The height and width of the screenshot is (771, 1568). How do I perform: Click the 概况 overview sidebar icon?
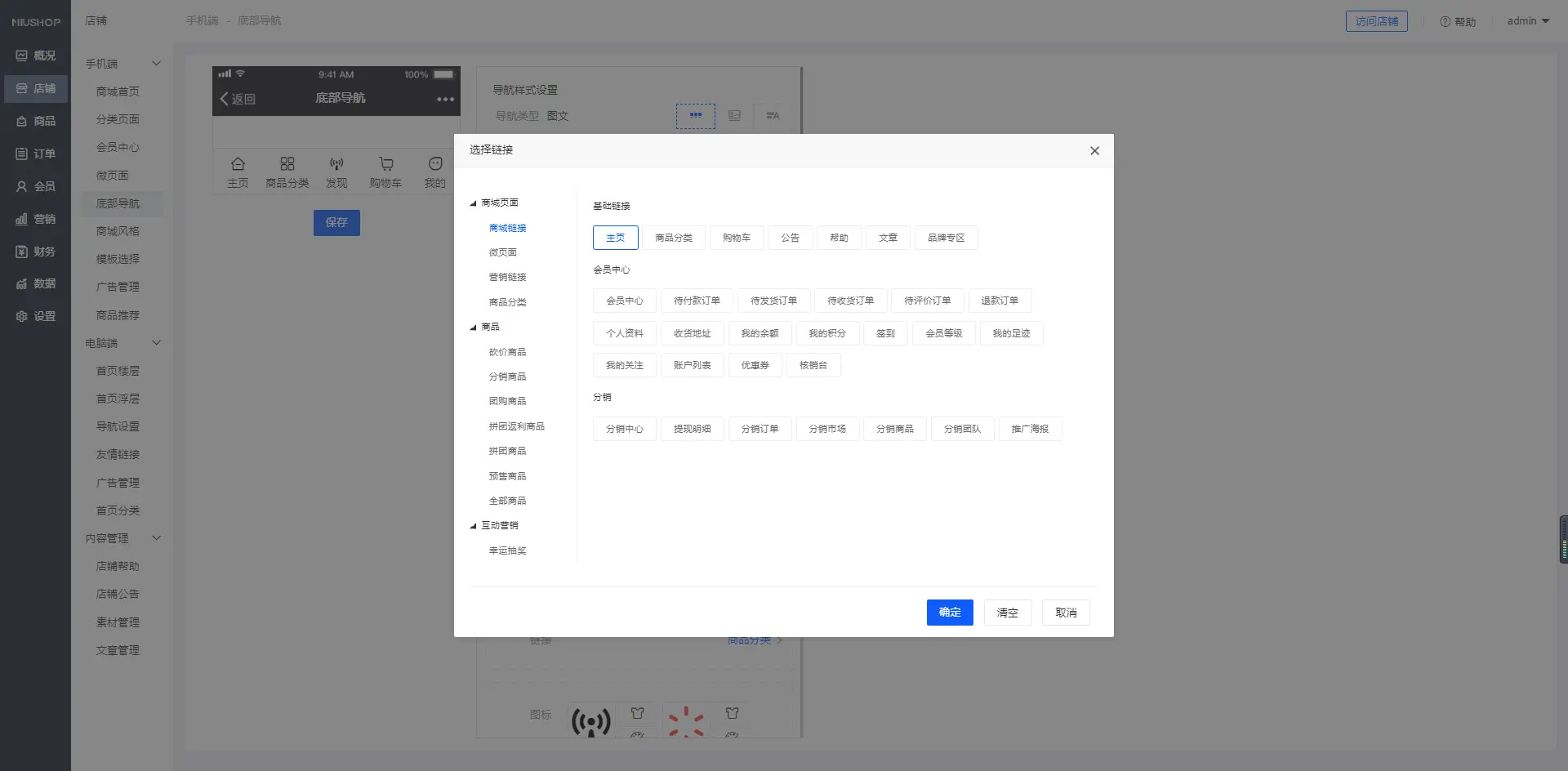[x=22, y=56]
